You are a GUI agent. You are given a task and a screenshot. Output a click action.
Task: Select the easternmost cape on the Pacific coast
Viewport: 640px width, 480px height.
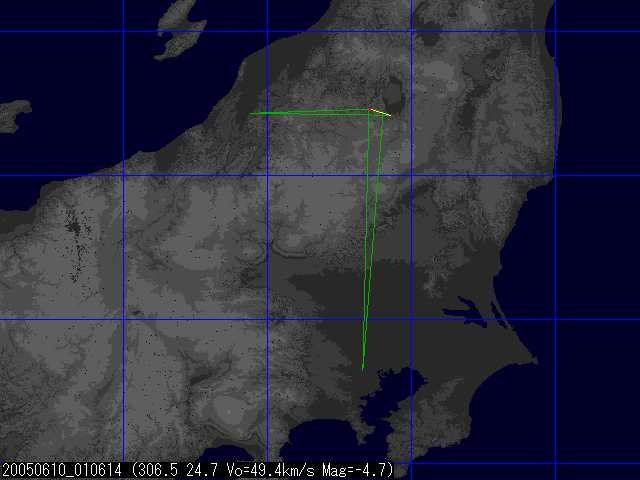535,358
